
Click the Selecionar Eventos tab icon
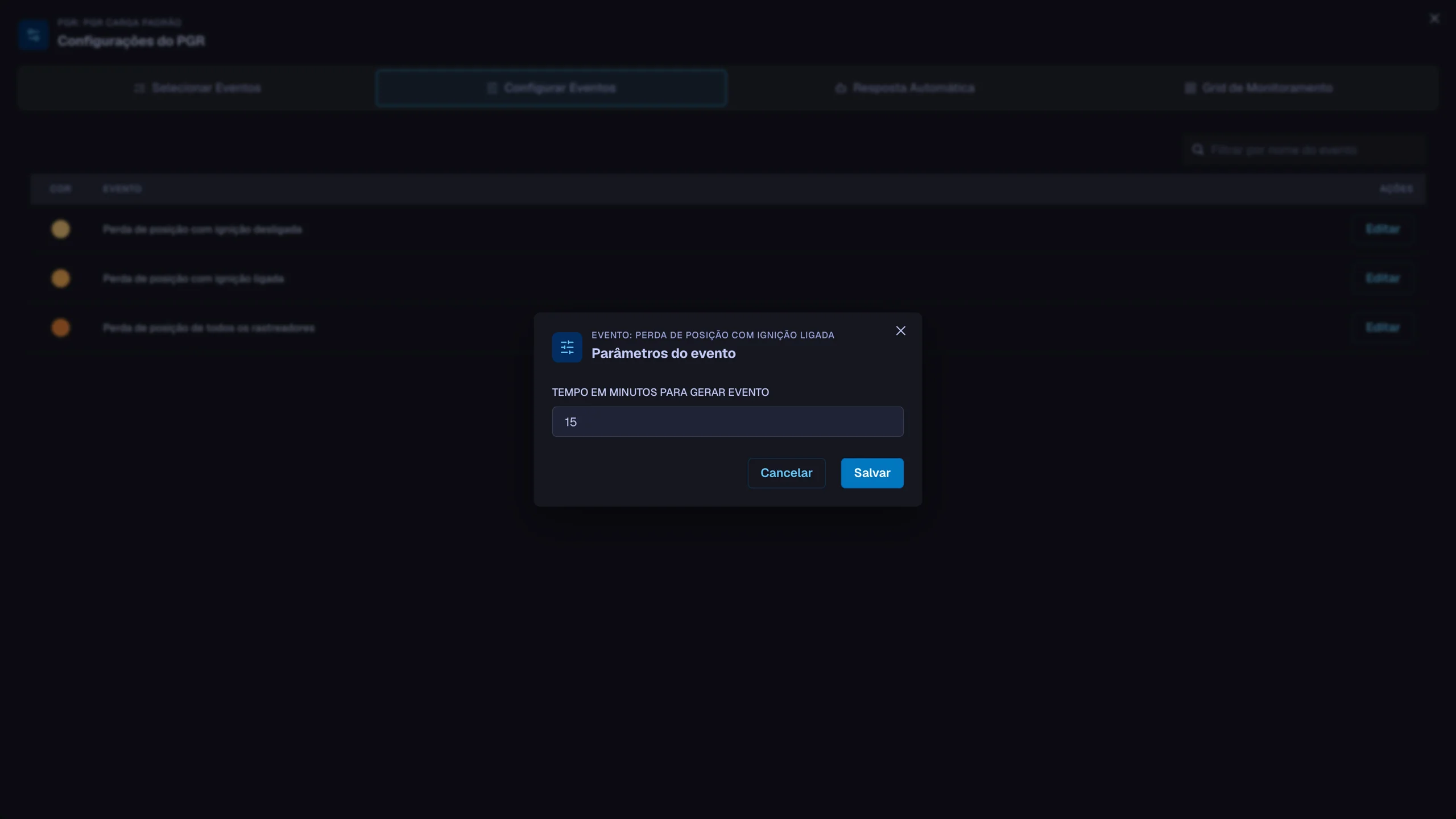139,88
